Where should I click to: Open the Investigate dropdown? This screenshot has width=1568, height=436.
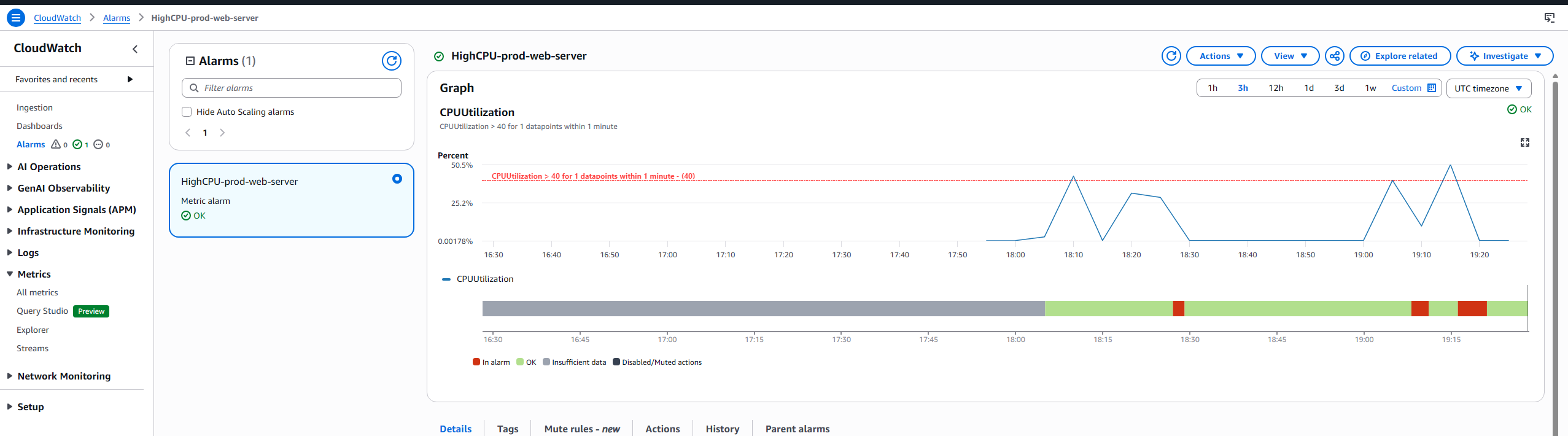tap(1505, 56)
